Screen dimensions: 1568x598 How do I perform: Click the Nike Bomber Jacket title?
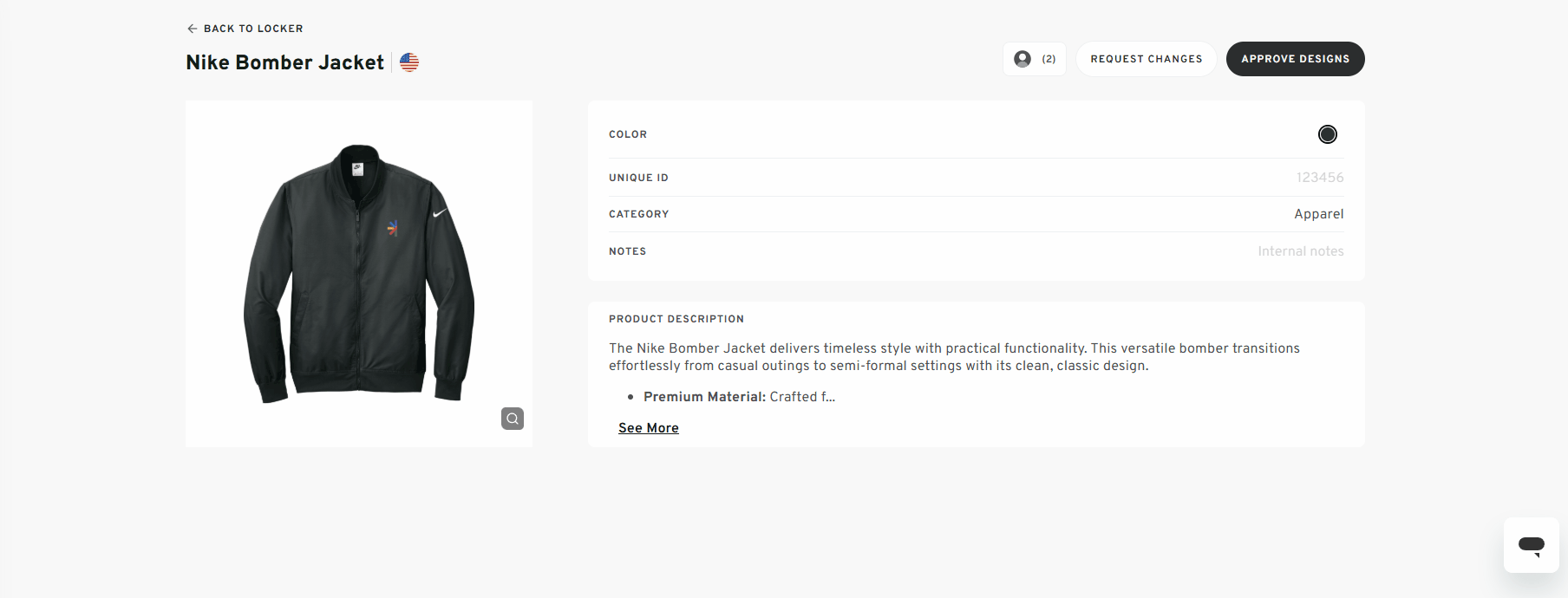click(285, 62)
